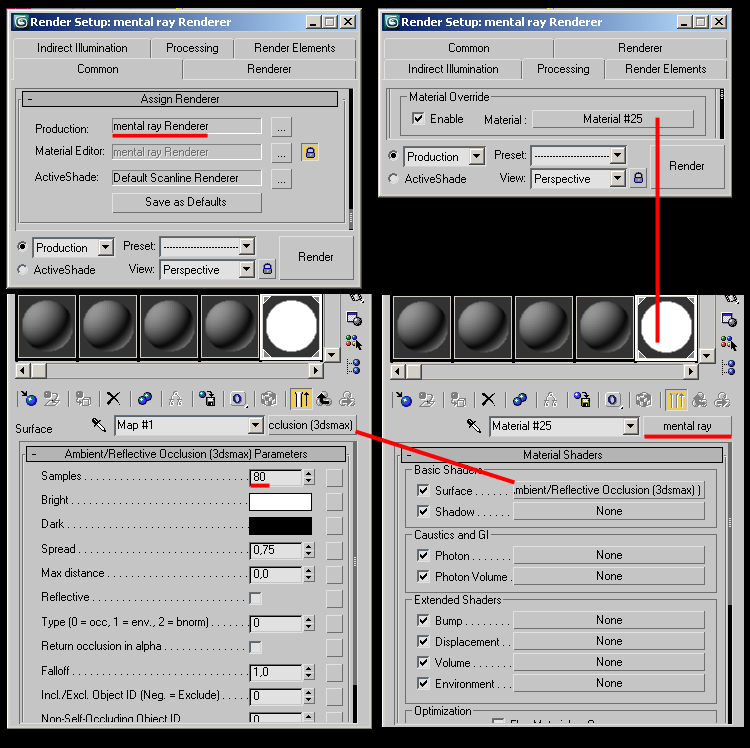Screen dimensions: 750x748
Task: Click the lock icon beside Material Editor renderer
Action: (310, 152)
